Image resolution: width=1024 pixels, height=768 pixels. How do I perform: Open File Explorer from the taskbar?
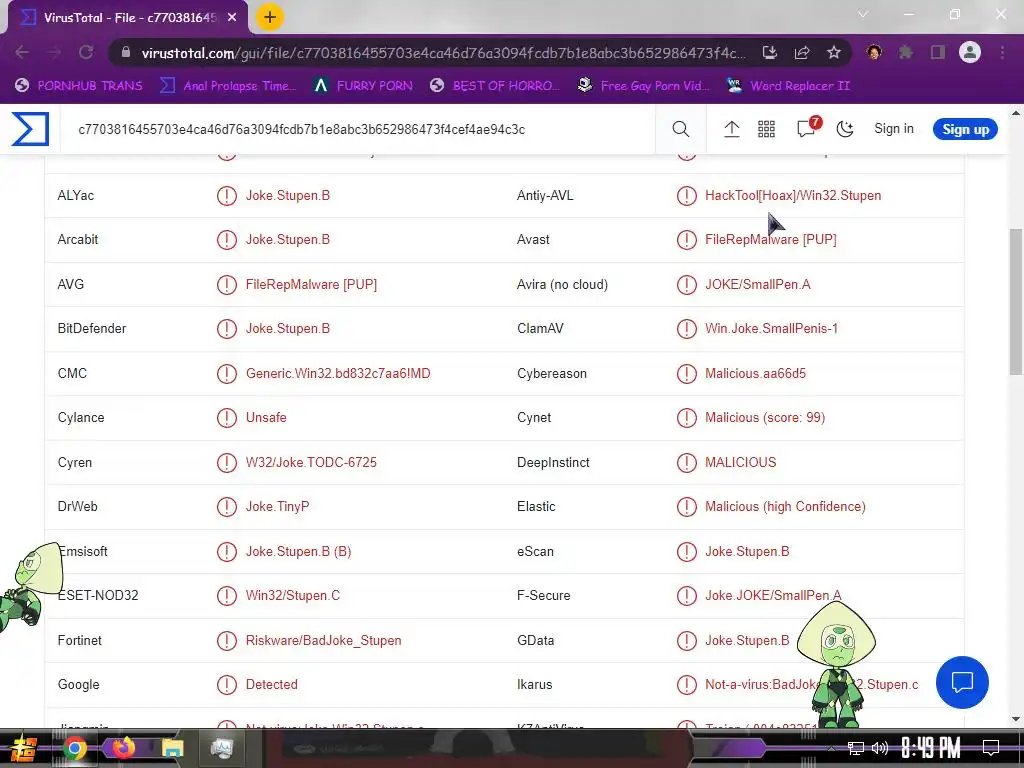click(x=173, y=748)
